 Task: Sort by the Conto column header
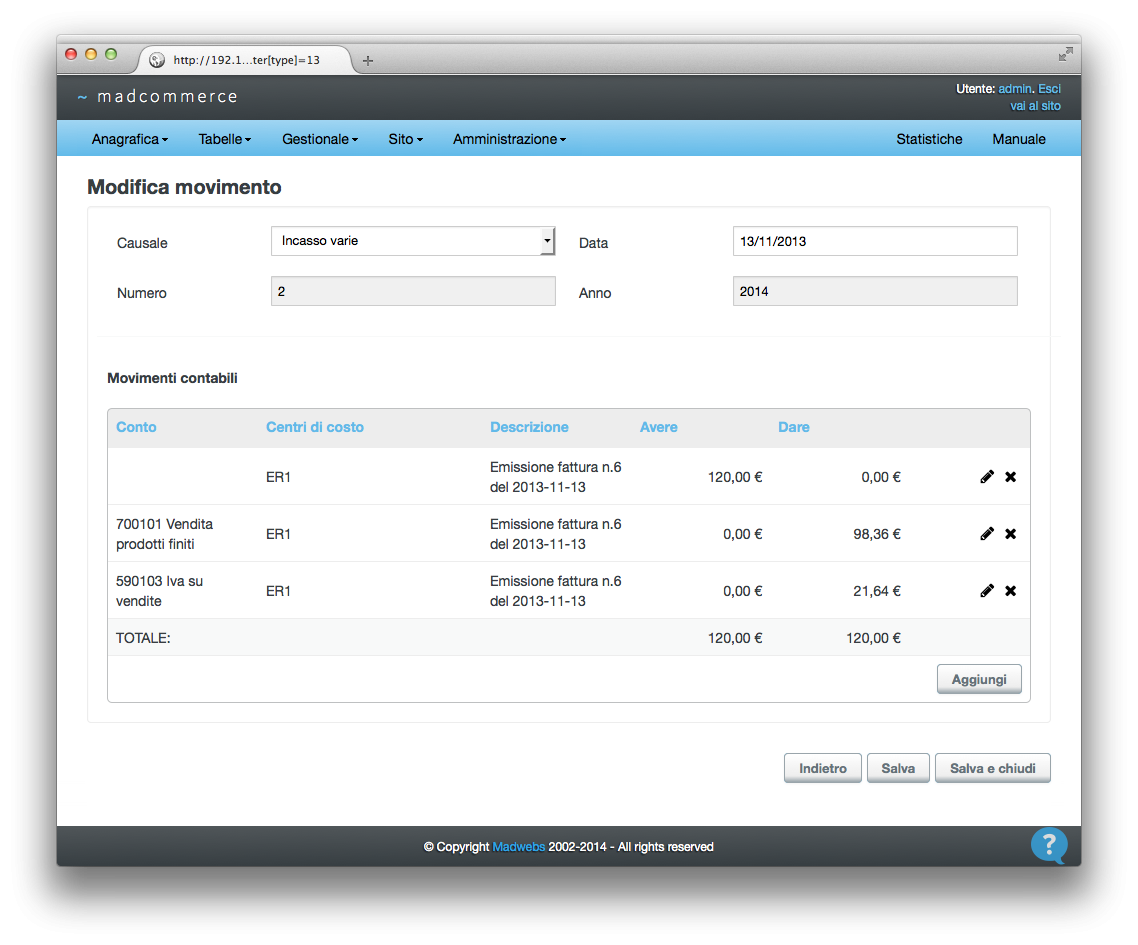136,427
